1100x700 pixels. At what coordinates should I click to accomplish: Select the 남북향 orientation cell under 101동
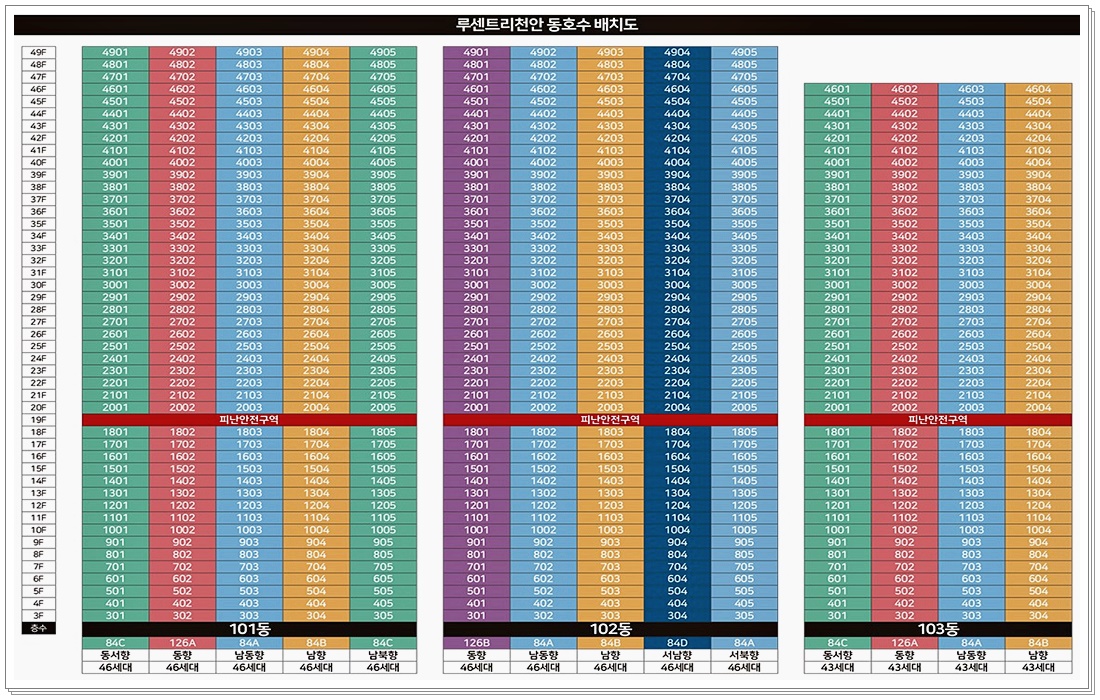[x=383, y=655]
